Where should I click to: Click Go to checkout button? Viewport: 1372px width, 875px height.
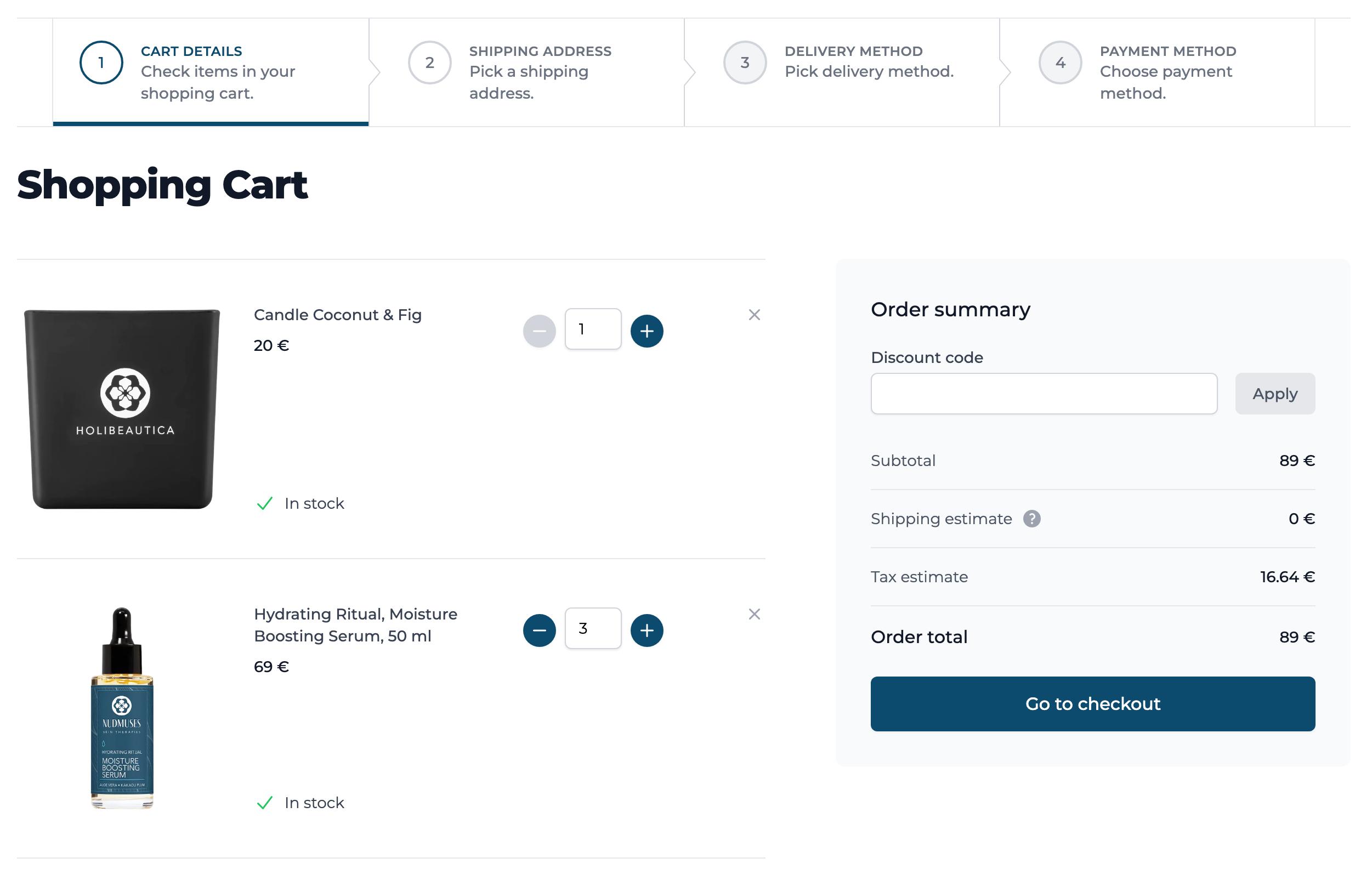click(1093, 704)
